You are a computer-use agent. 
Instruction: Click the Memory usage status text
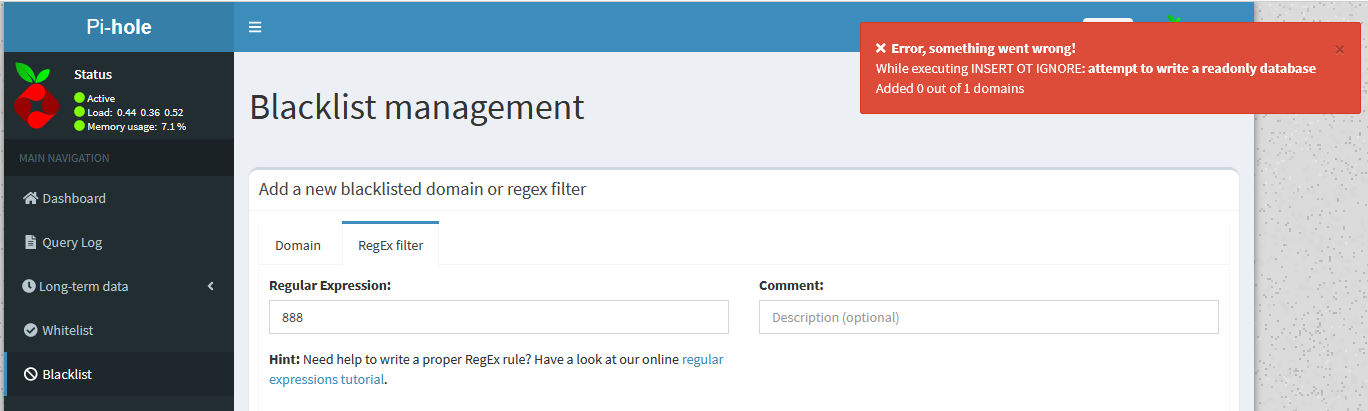(x=136, y=126)
